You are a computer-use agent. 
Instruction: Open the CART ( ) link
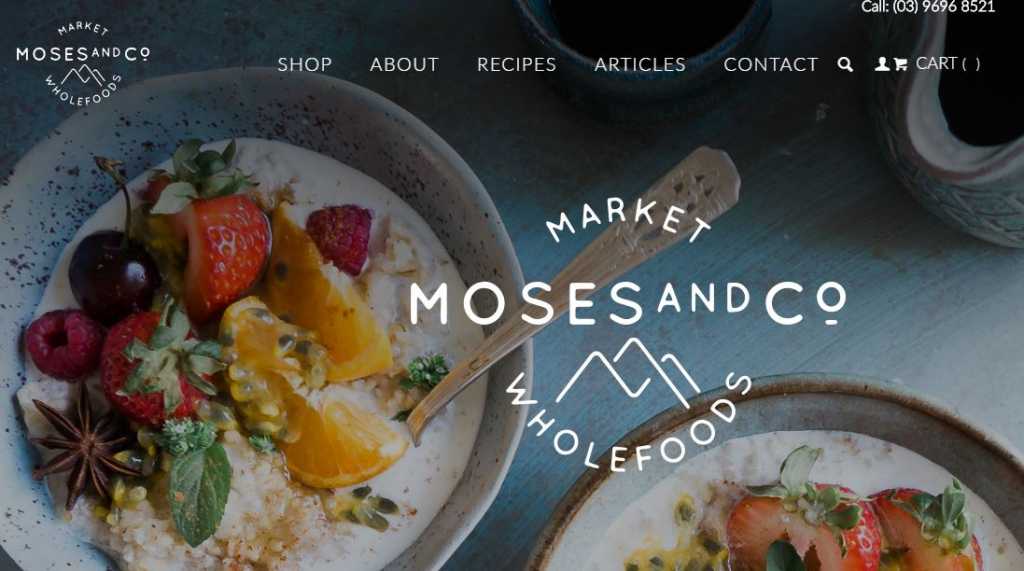tap(948, 63)
